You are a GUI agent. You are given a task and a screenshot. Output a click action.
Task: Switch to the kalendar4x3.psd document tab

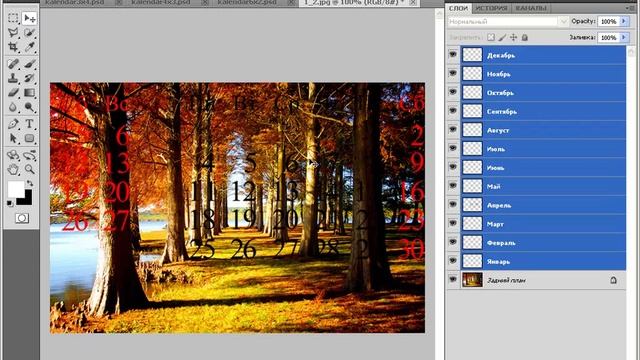click(161, 2)
